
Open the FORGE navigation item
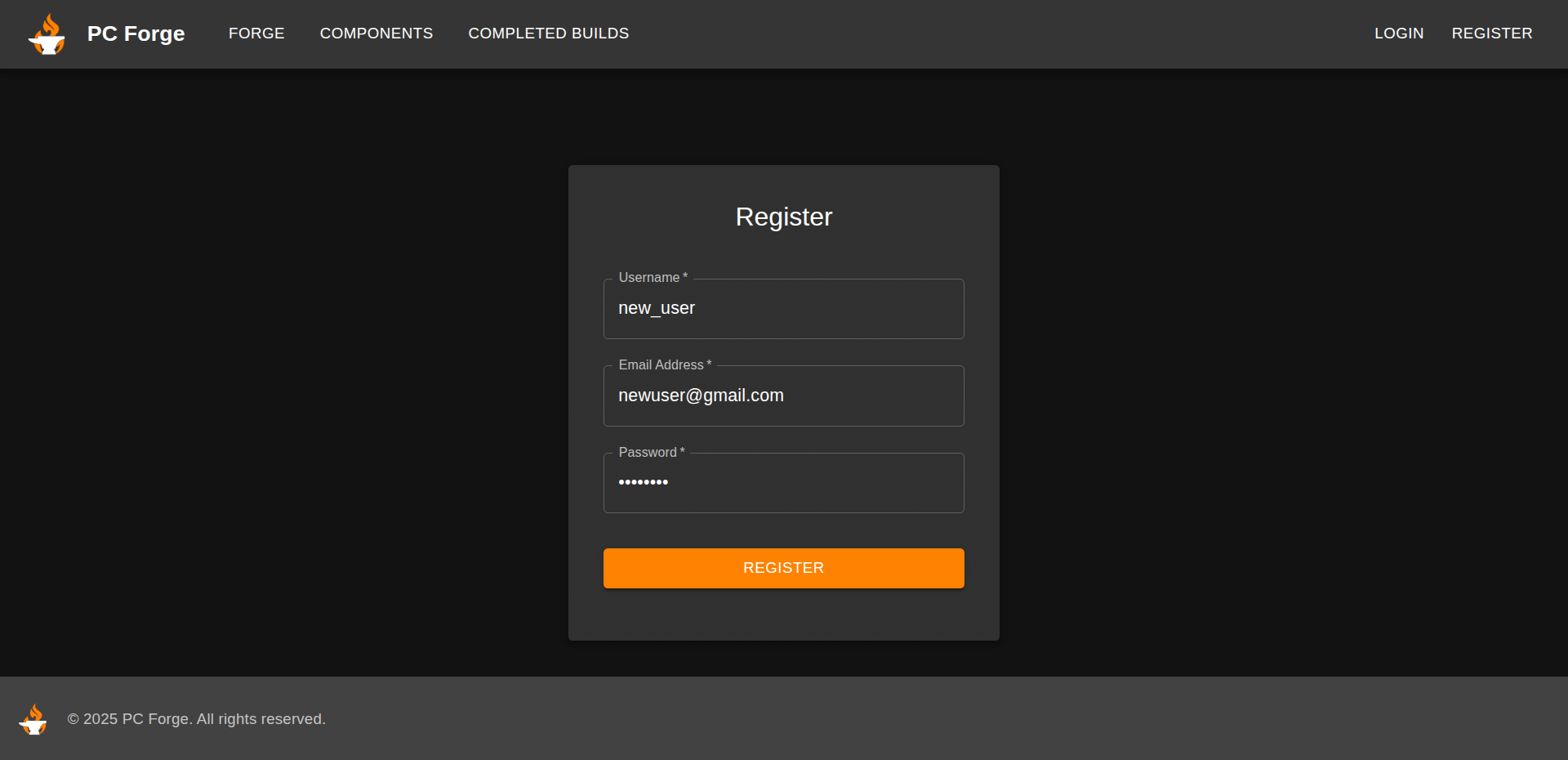click(x=256, y=34)
